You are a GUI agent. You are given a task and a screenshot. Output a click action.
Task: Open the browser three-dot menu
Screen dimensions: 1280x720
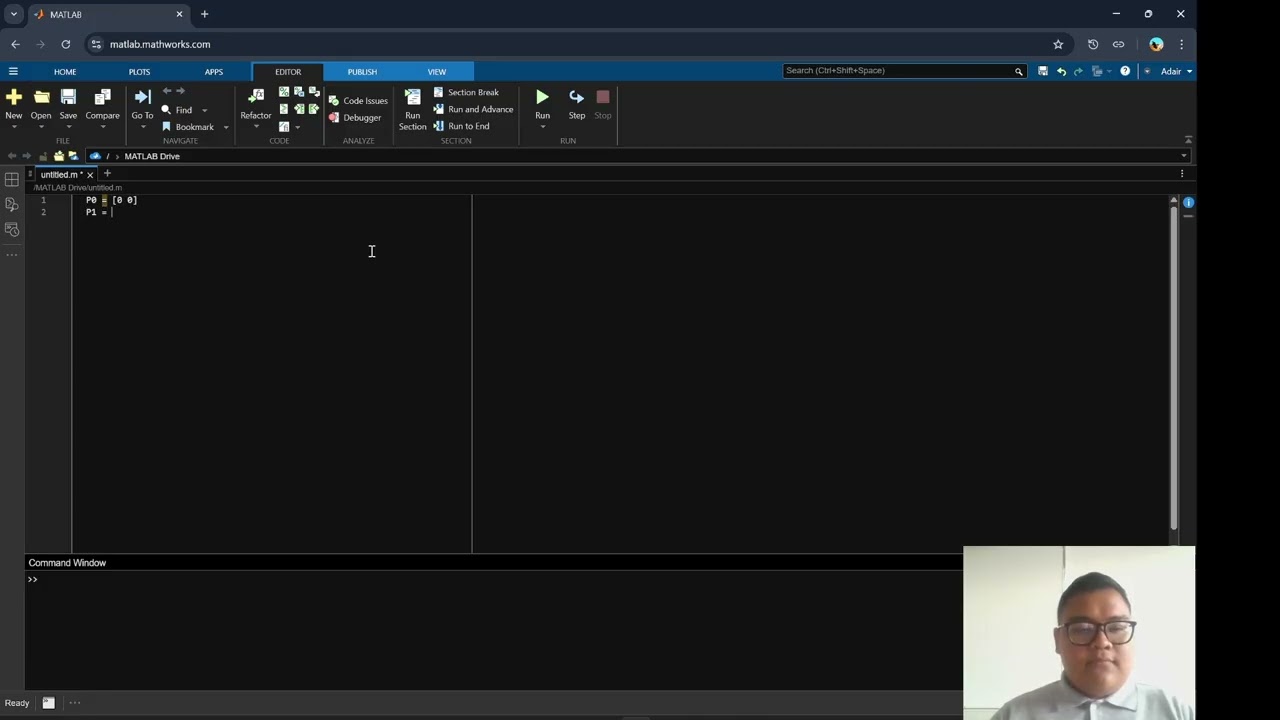pos(1181,44)
